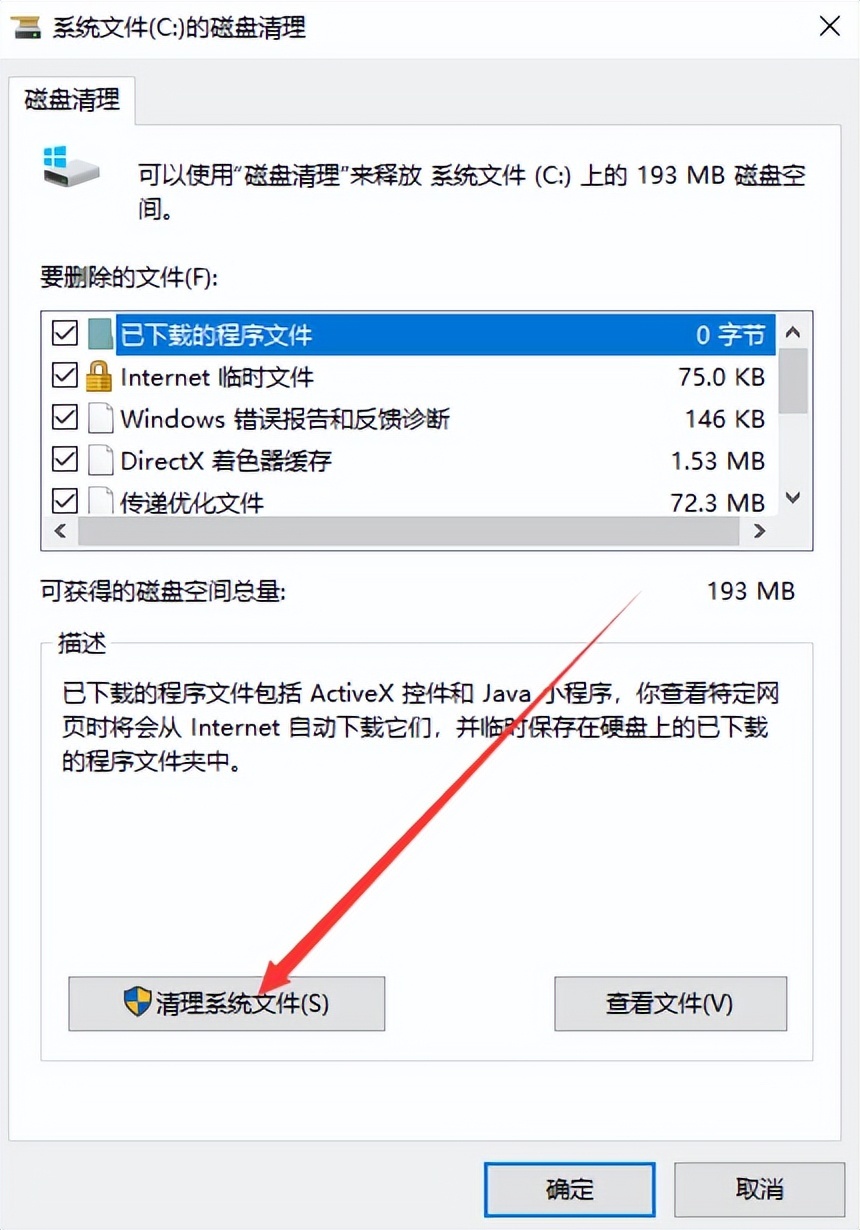
Task: Click the 查看文件(V) button
Action: [670, 1003]
